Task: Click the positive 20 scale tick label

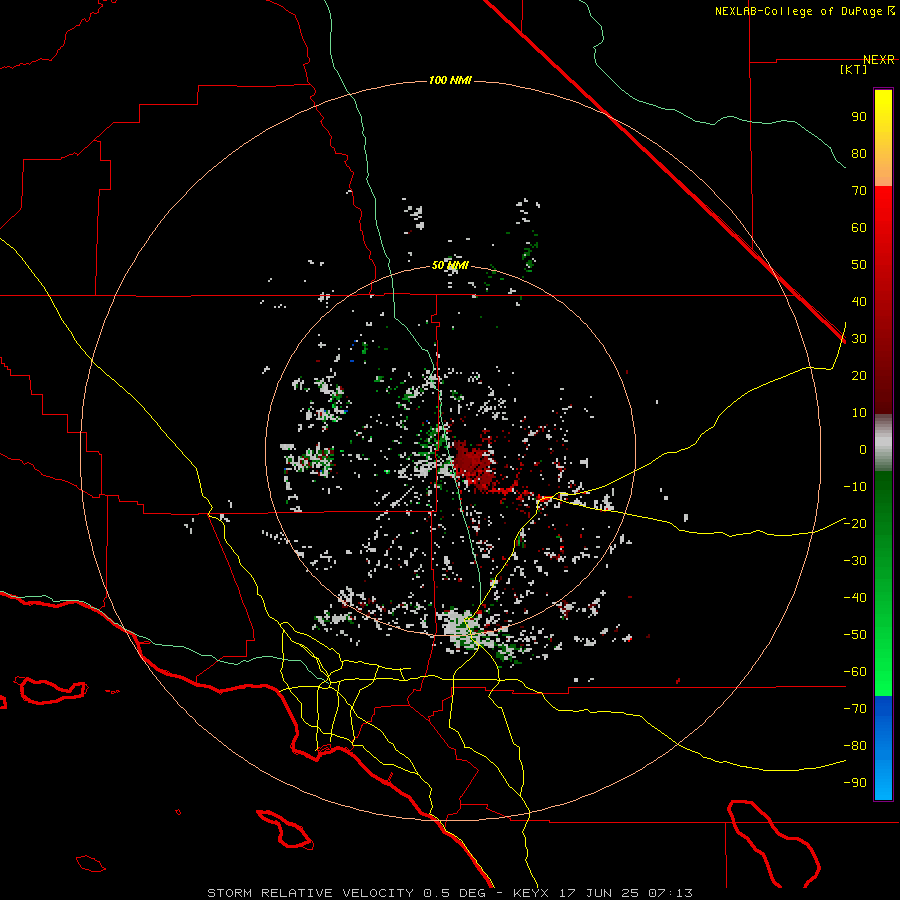Action: (x=859, y=375)
